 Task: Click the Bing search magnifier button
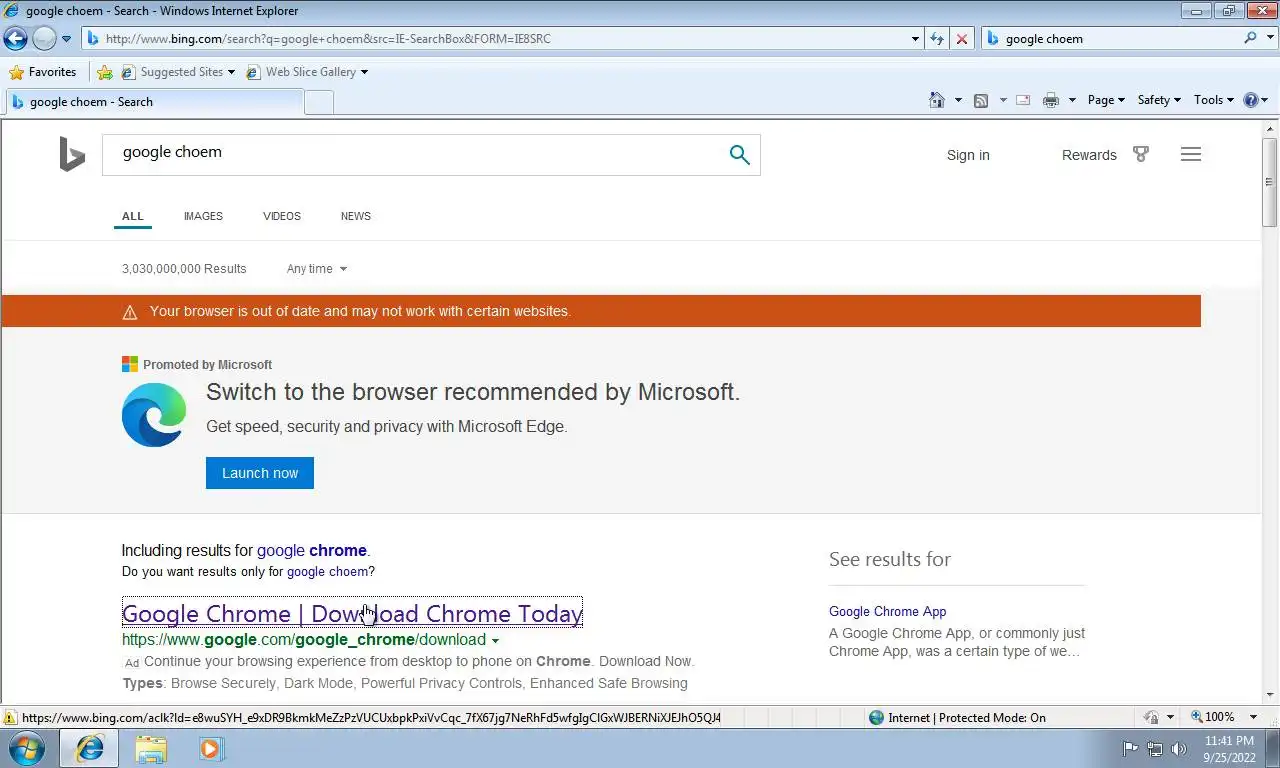tap(739, 154)
